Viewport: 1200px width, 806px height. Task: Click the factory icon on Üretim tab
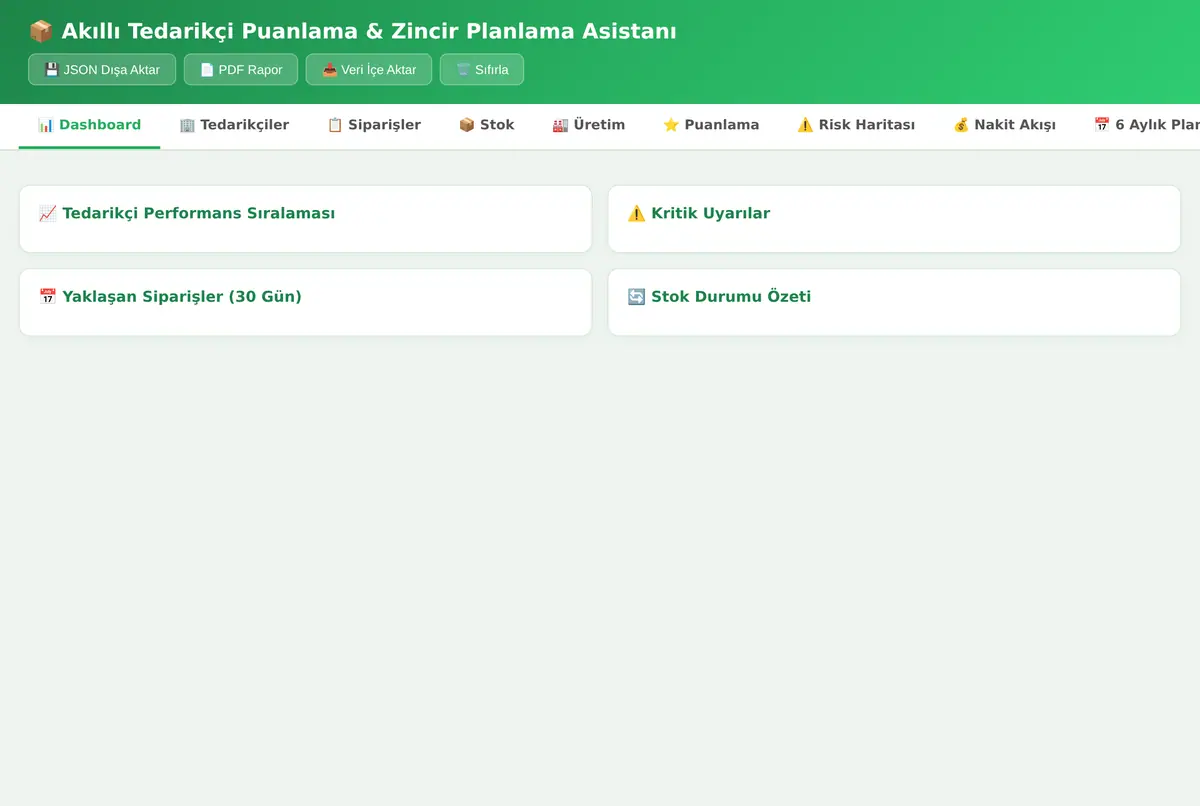[560, 125]
